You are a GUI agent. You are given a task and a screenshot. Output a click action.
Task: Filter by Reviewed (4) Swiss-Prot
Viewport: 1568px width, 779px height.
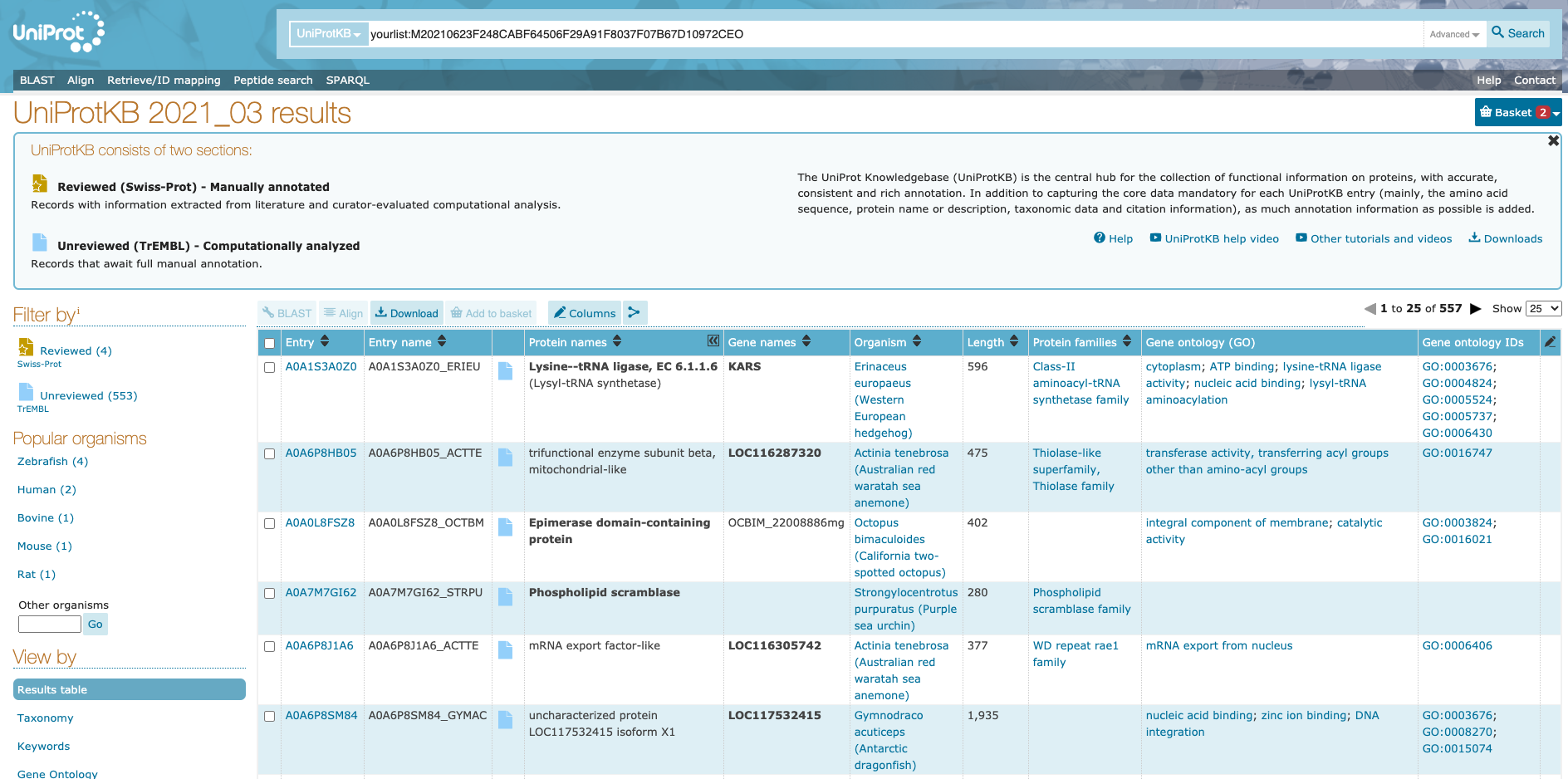click(76, 351)
